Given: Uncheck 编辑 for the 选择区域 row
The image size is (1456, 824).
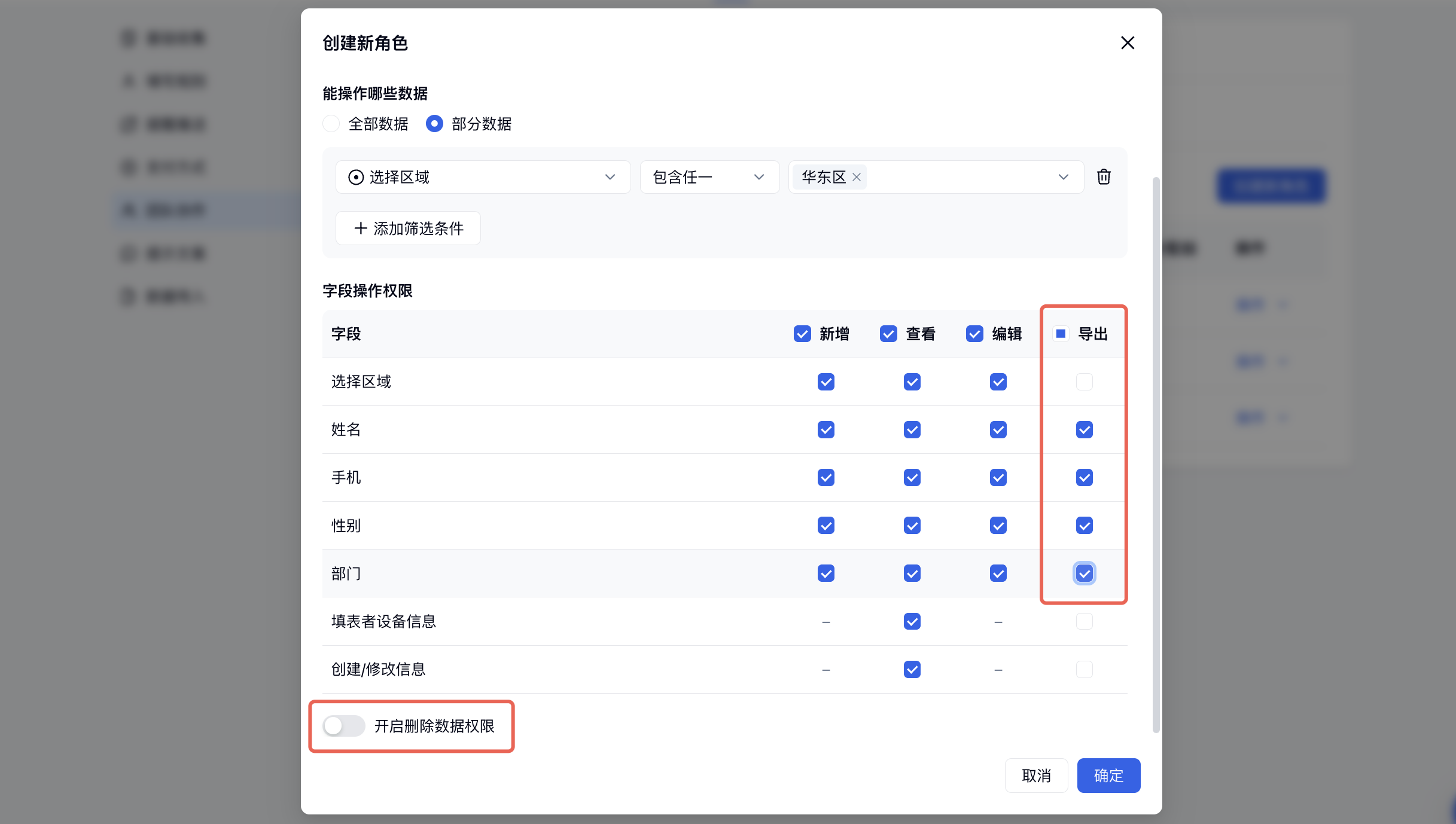Looking at the screenshot, I should [x=998, y=382].
